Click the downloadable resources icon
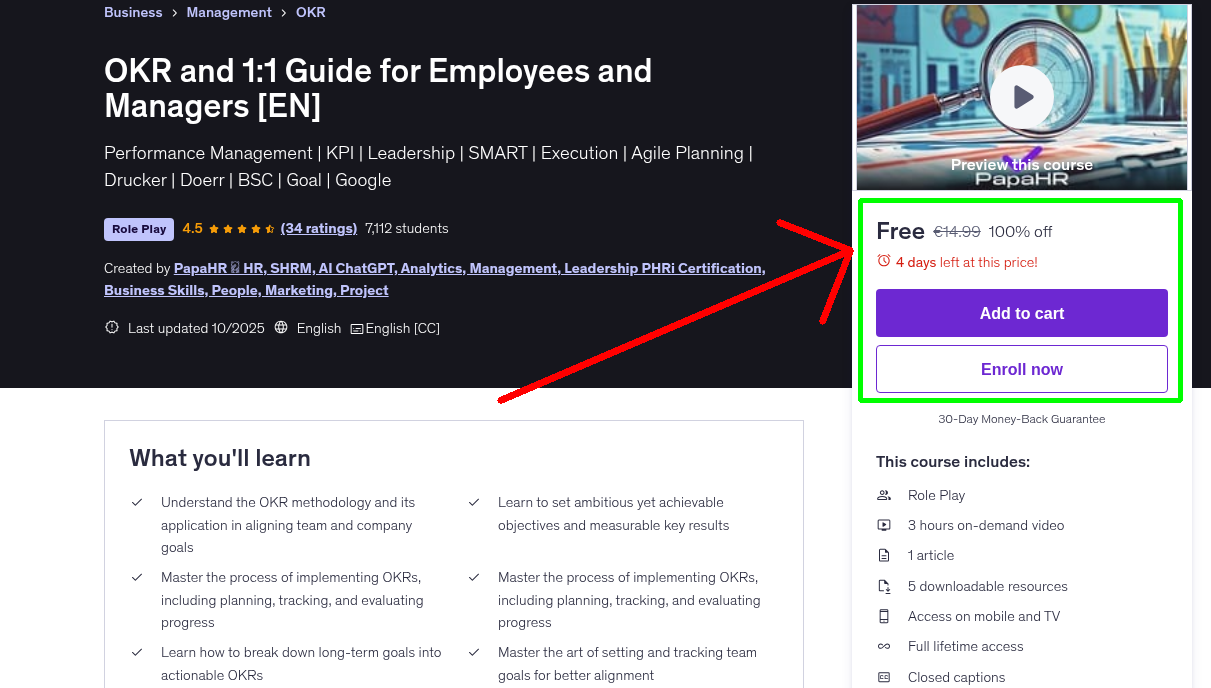Screen dimensions: 1211x688 coord(884,586)
